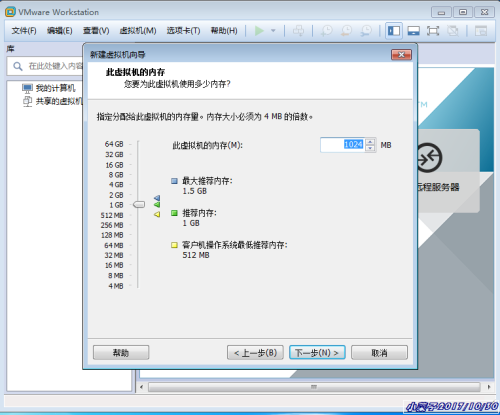Open the 选项卡(T) menu

183,31
